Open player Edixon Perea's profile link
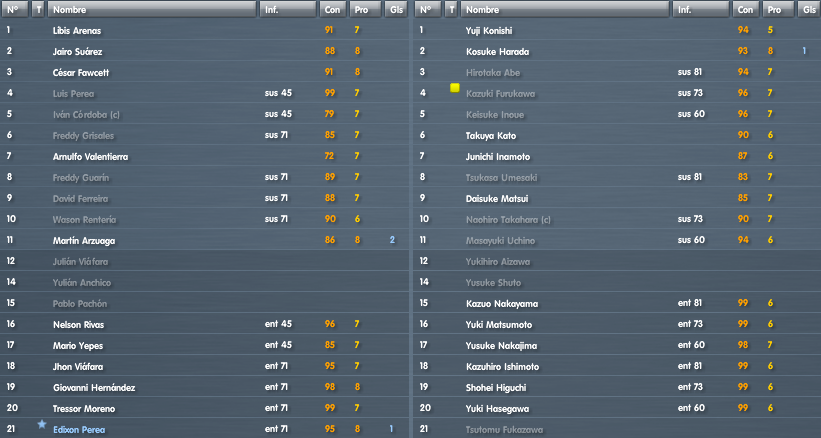This screenshot has height=438, width=821. (x=79, y=430)
